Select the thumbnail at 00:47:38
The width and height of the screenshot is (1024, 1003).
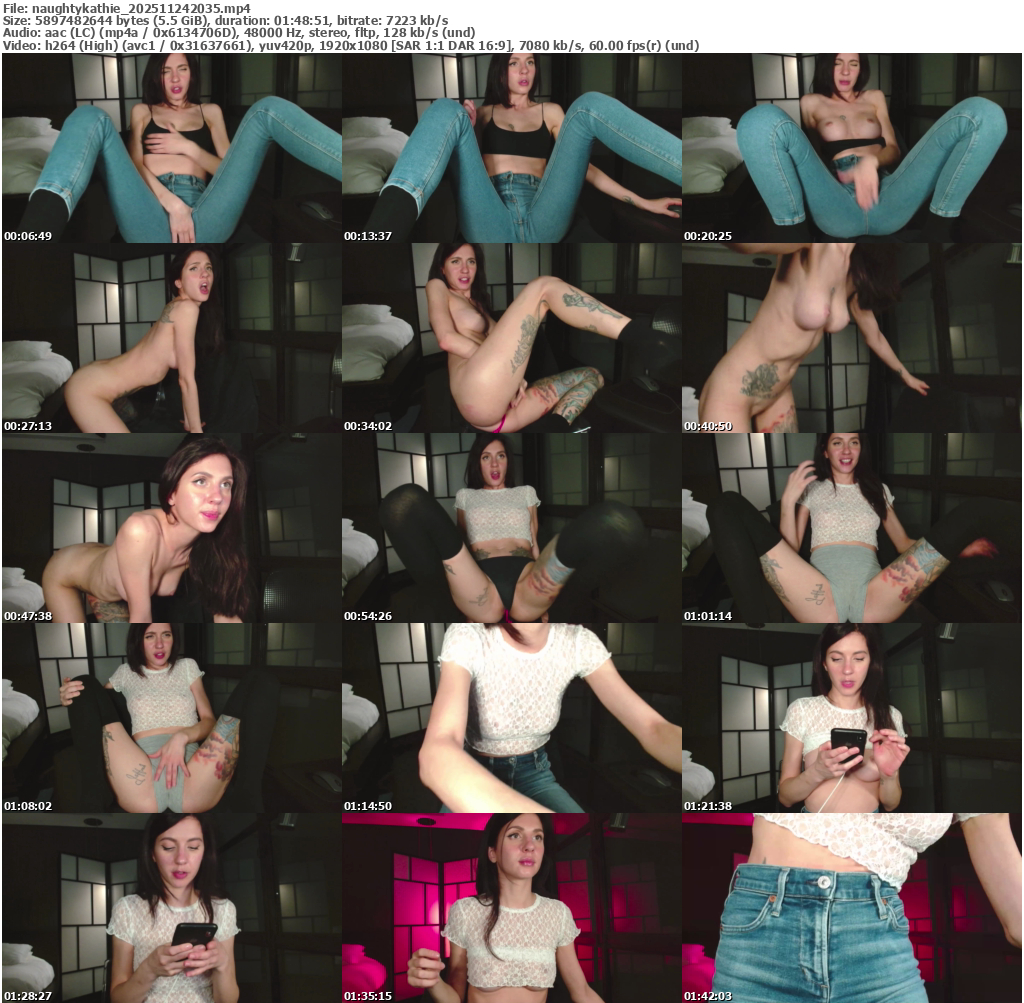click(x=171, y=528)
